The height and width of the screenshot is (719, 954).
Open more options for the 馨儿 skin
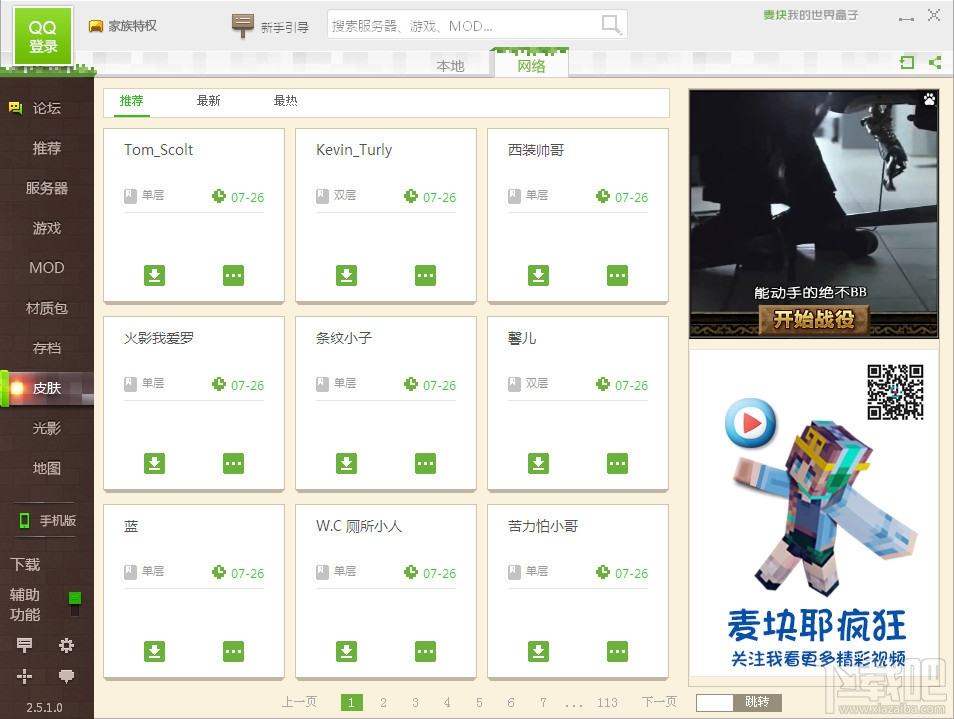pos(617,462)
